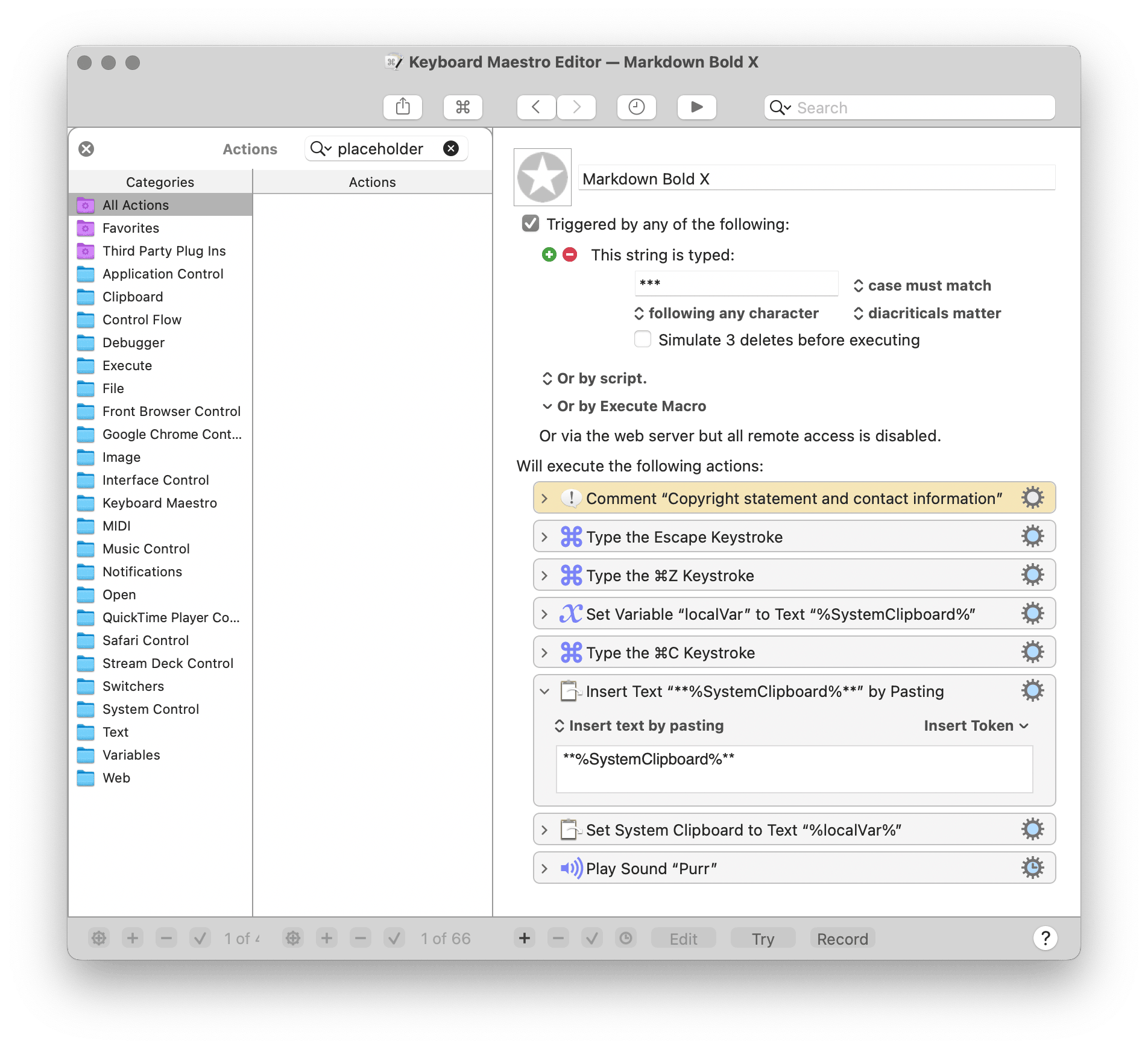Select the Variables category

pyautogui.click(x=160, y=755)
